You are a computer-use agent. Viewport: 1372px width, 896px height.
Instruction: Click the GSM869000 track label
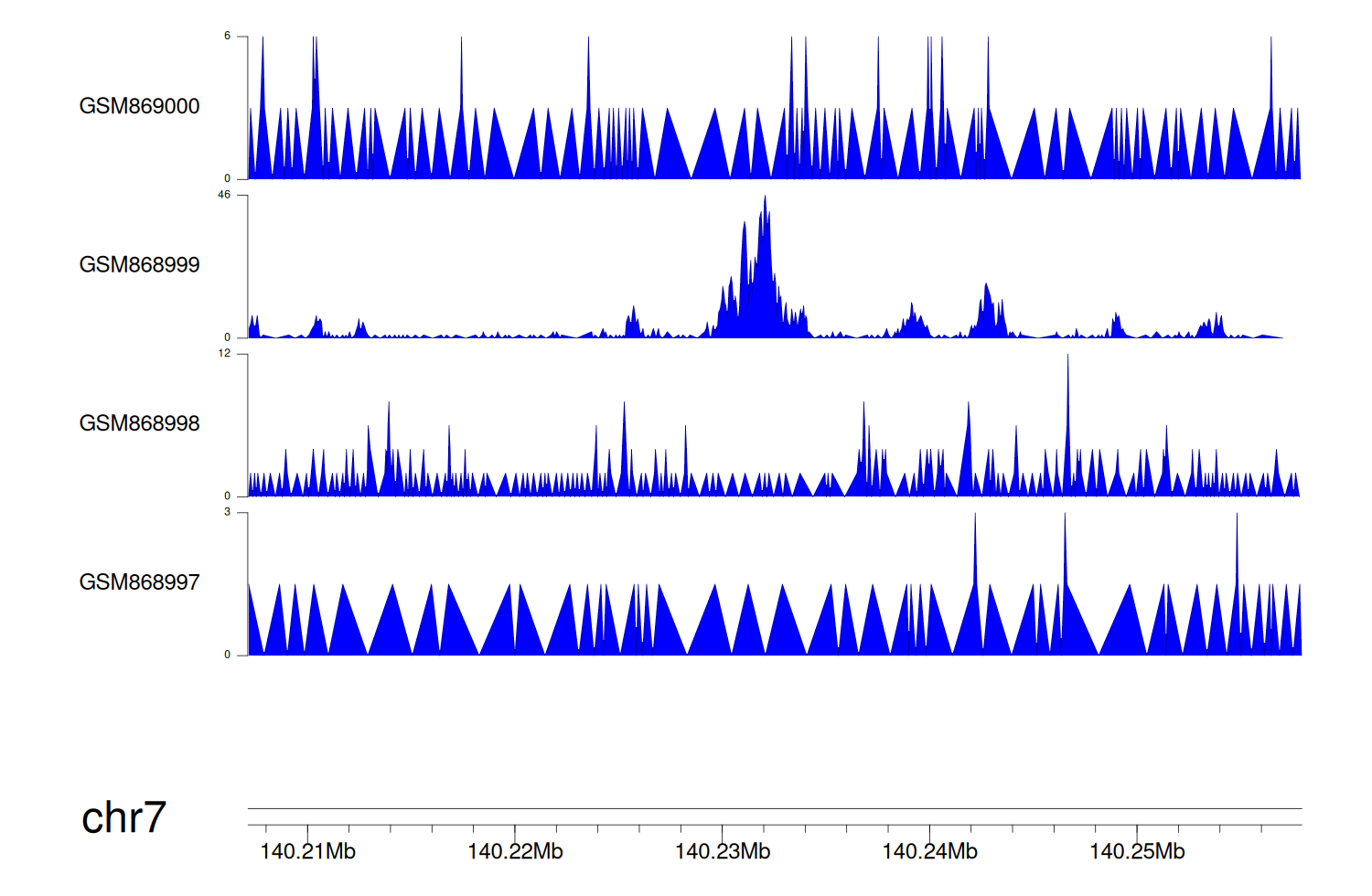coord(139,106)
